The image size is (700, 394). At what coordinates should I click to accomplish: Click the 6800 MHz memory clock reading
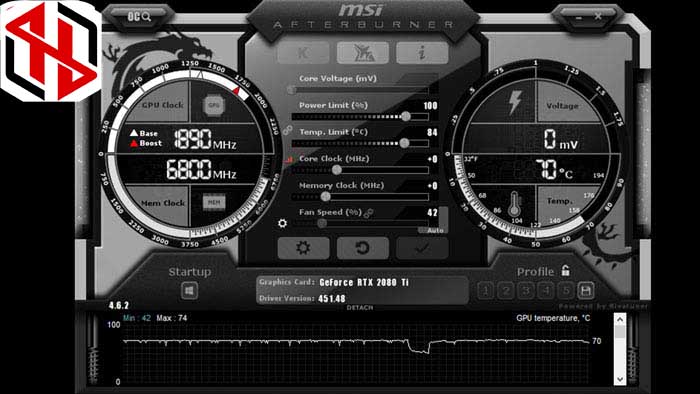click(x=201, y=170)
